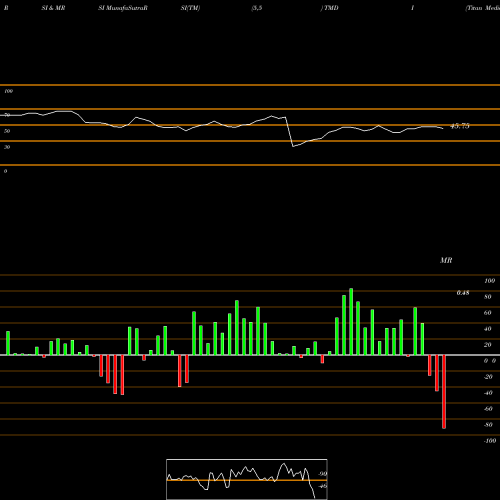Image resolution: width=500 pixels, height=500 pixels.
Task: Click the MR axis label -80
Action: (x=488, y=425)
